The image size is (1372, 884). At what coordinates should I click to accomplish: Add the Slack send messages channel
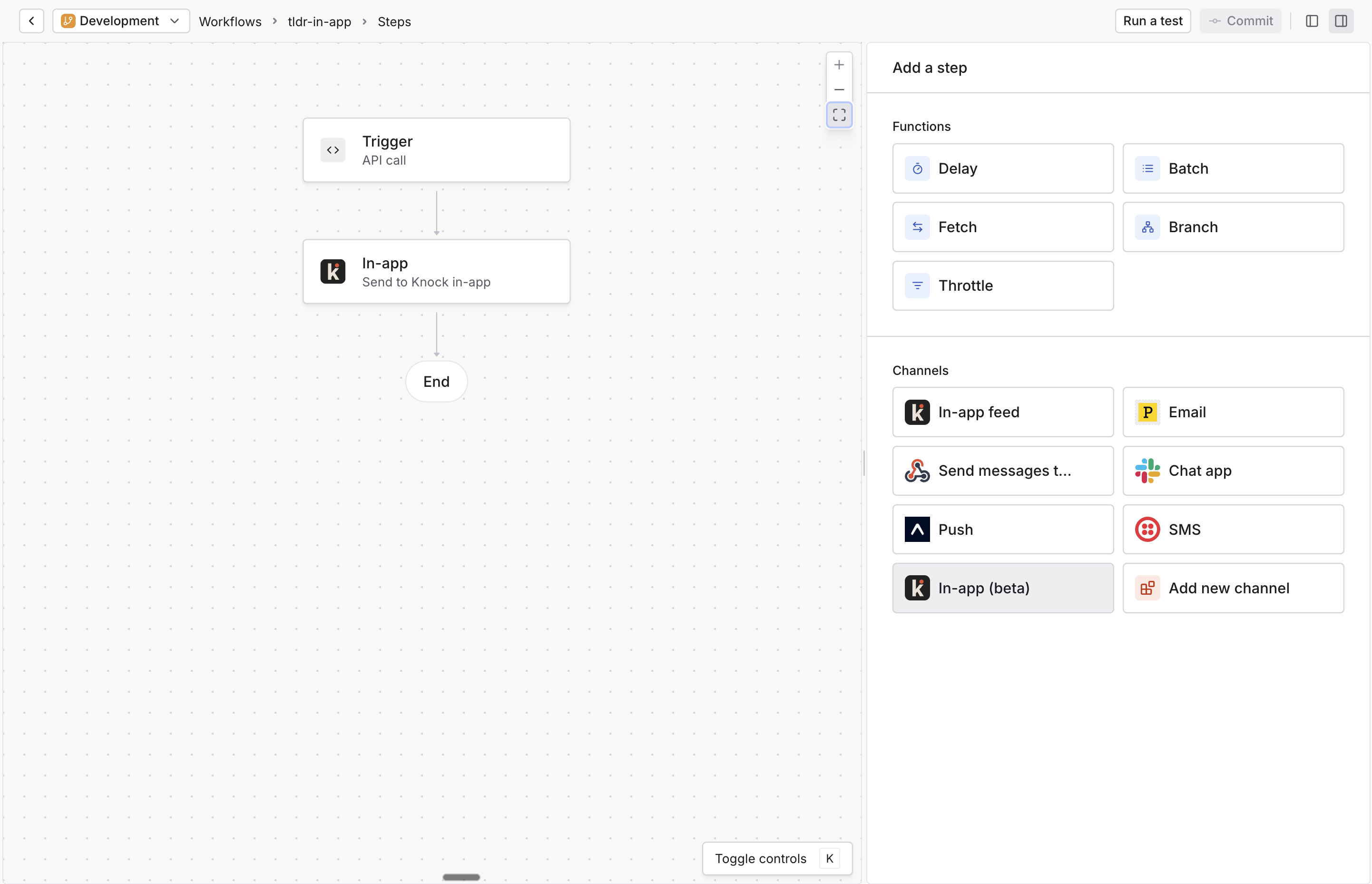point(1002,470)
